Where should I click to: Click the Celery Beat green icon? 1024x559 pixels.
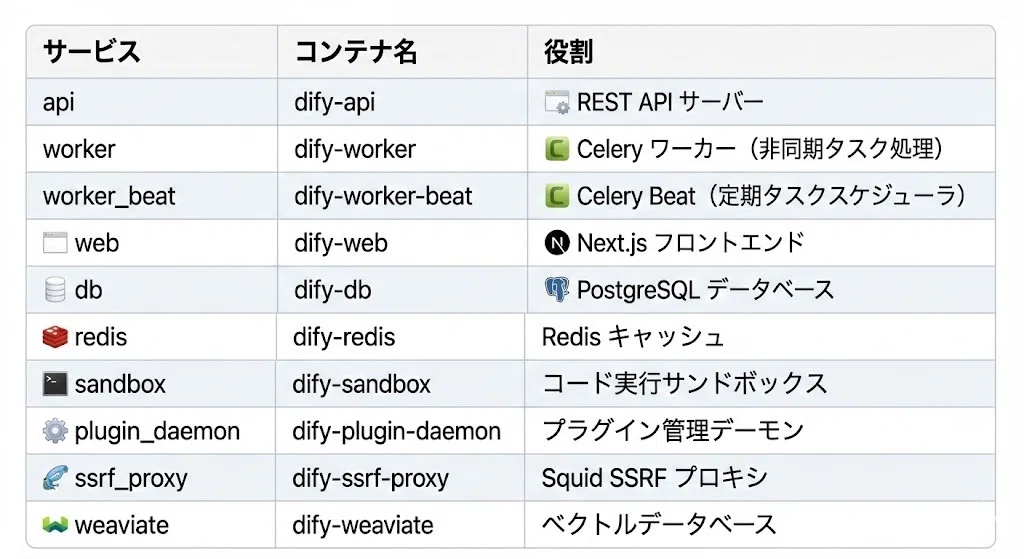[x=556, y=196]
